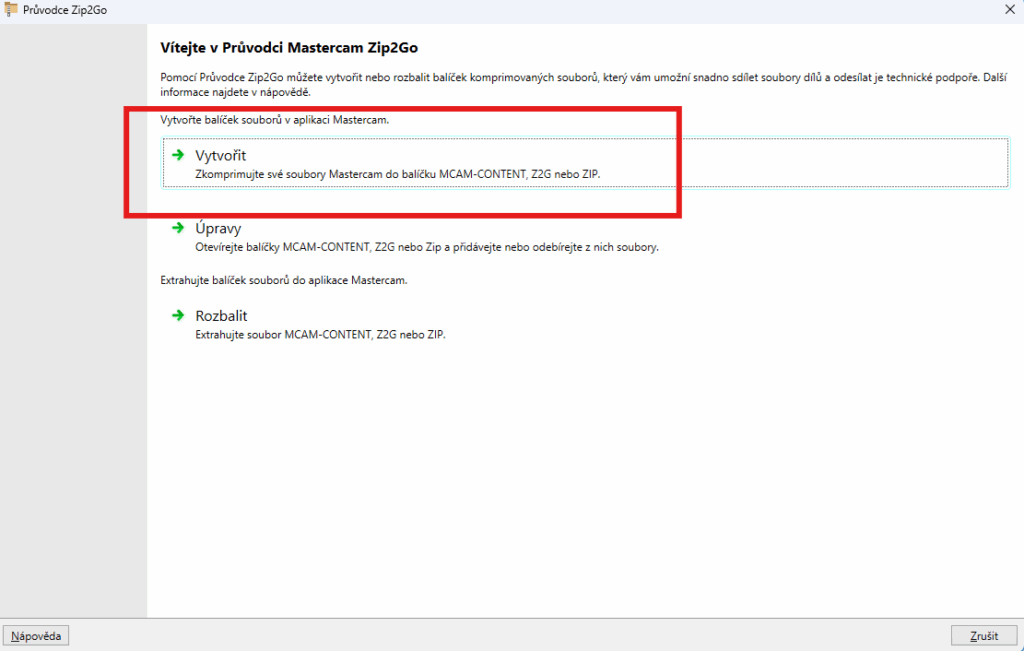1024x651 pixels.
Task: Click the Vytvořit description starting with Zkomprimujte
Action: point(397,174)
